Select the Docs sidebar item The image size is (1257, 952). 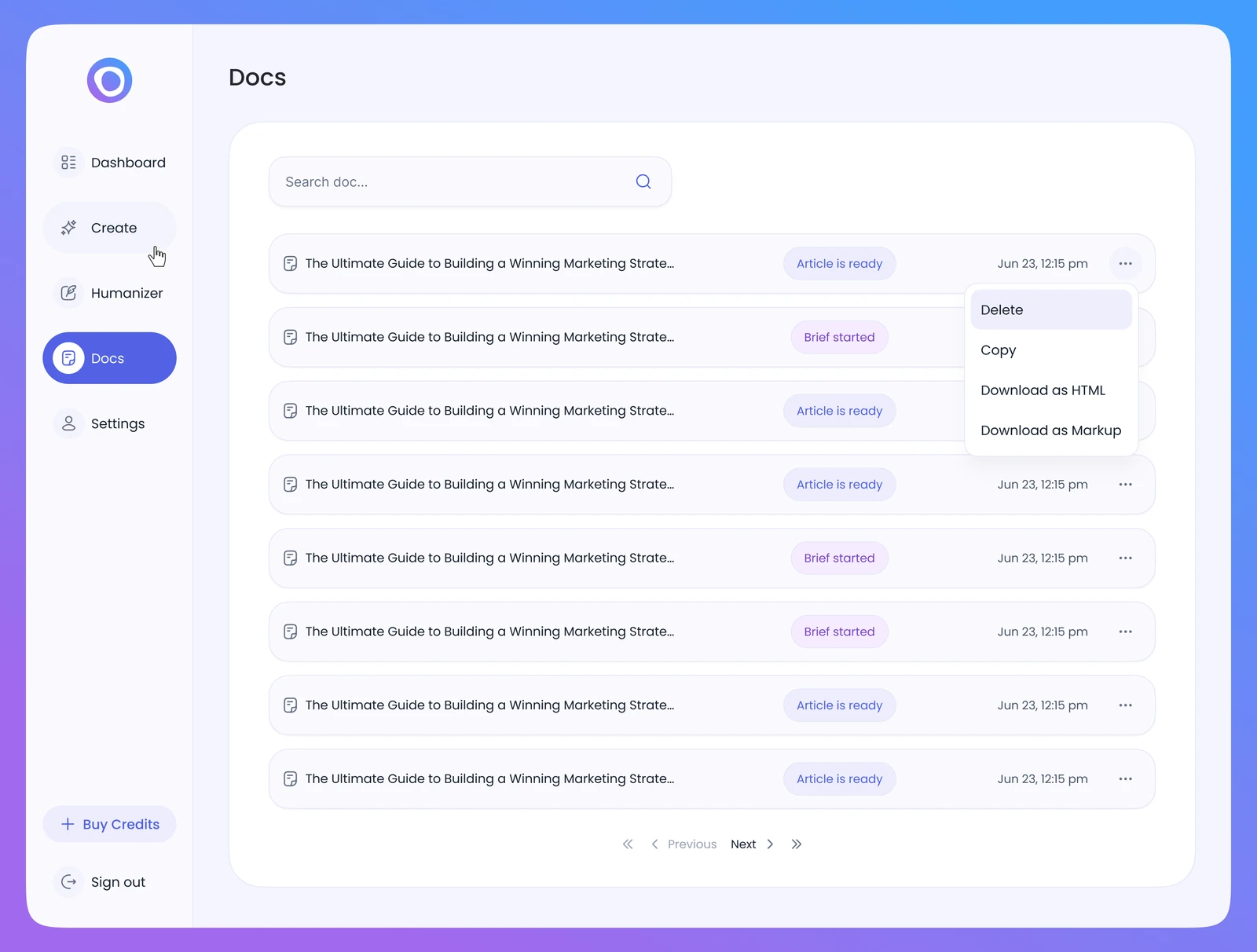[109, 358]
